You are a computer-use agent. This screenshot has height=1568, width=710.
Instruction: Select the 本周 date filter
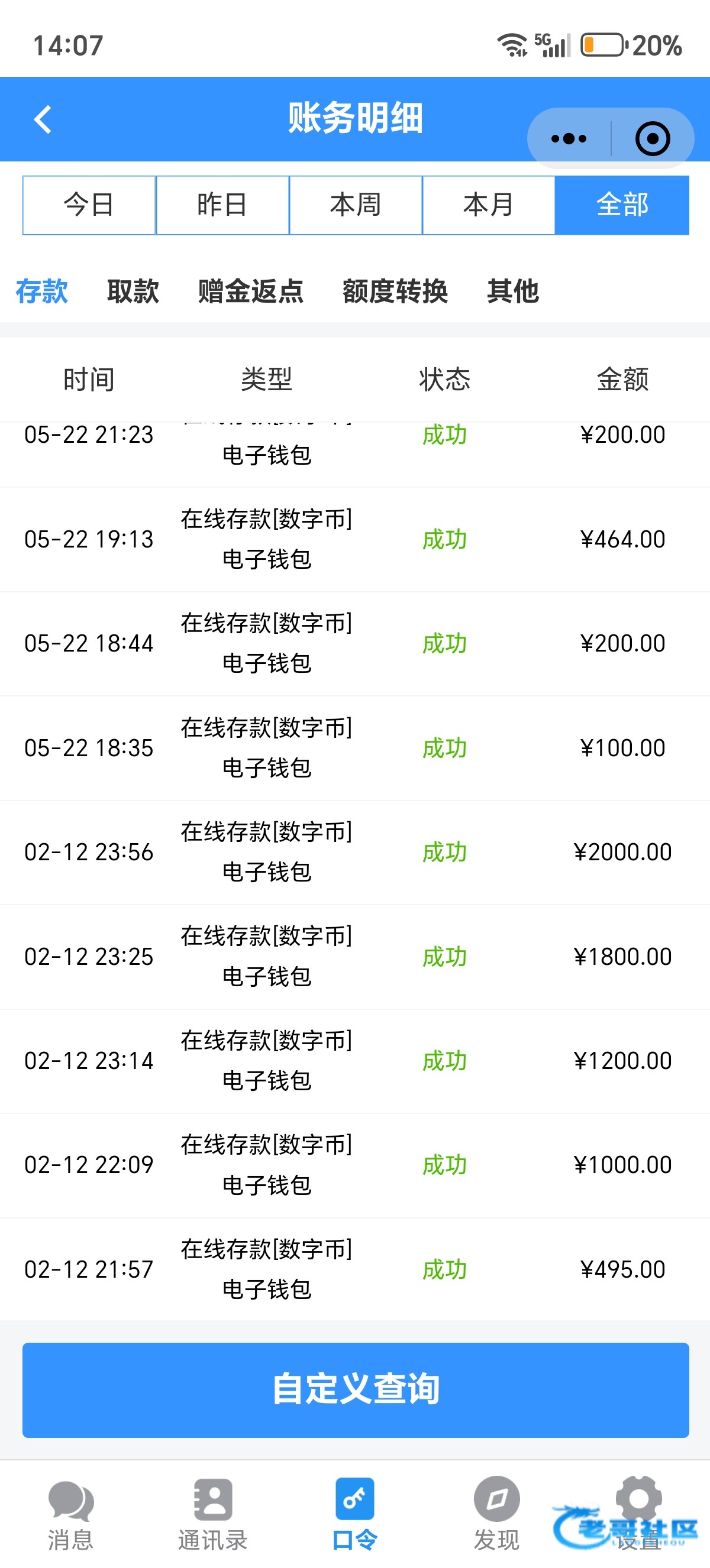(x=356, y=205)
